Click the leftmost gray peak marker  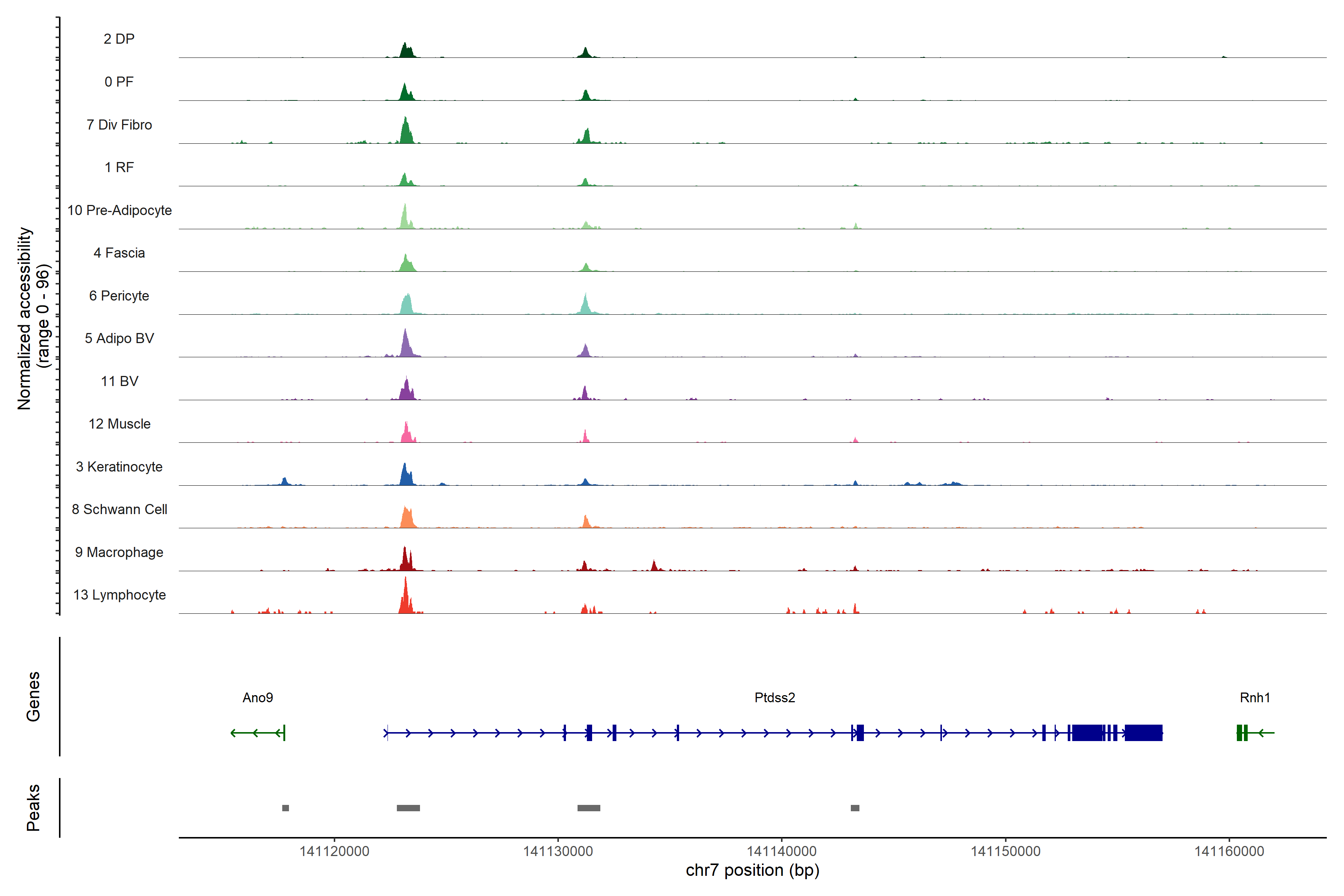point(285,808)
